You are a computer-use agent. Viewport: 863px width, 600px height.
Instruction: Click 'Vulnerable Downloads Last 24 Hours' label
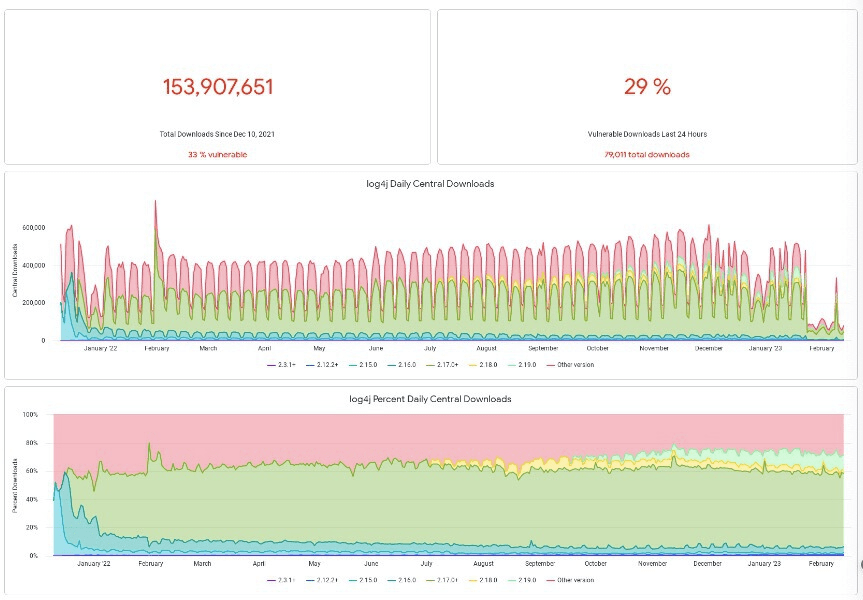[647, 134]
